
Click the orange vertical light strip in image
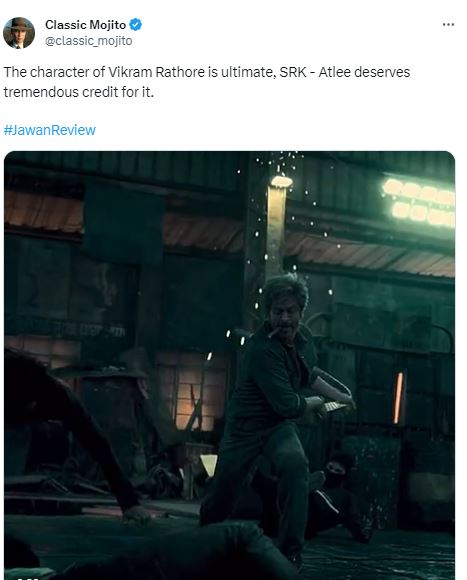click(398, 398)
